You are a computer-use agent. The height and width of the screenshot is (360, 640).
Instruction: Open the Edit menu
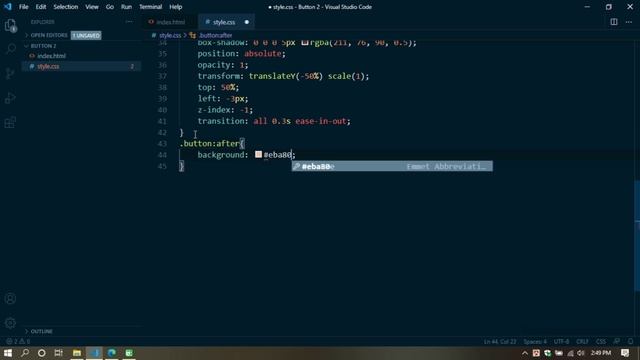[40, 7]
